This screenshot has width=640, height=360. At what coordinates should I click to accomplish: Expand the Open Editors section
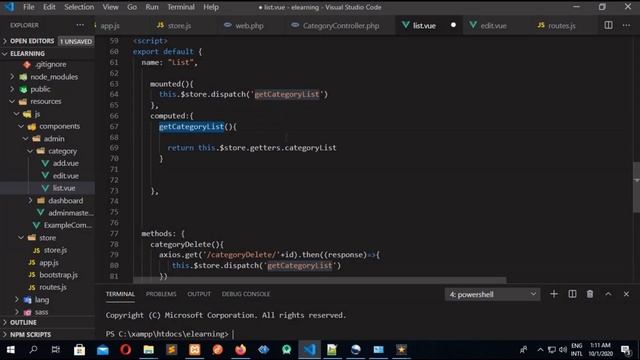47,41
